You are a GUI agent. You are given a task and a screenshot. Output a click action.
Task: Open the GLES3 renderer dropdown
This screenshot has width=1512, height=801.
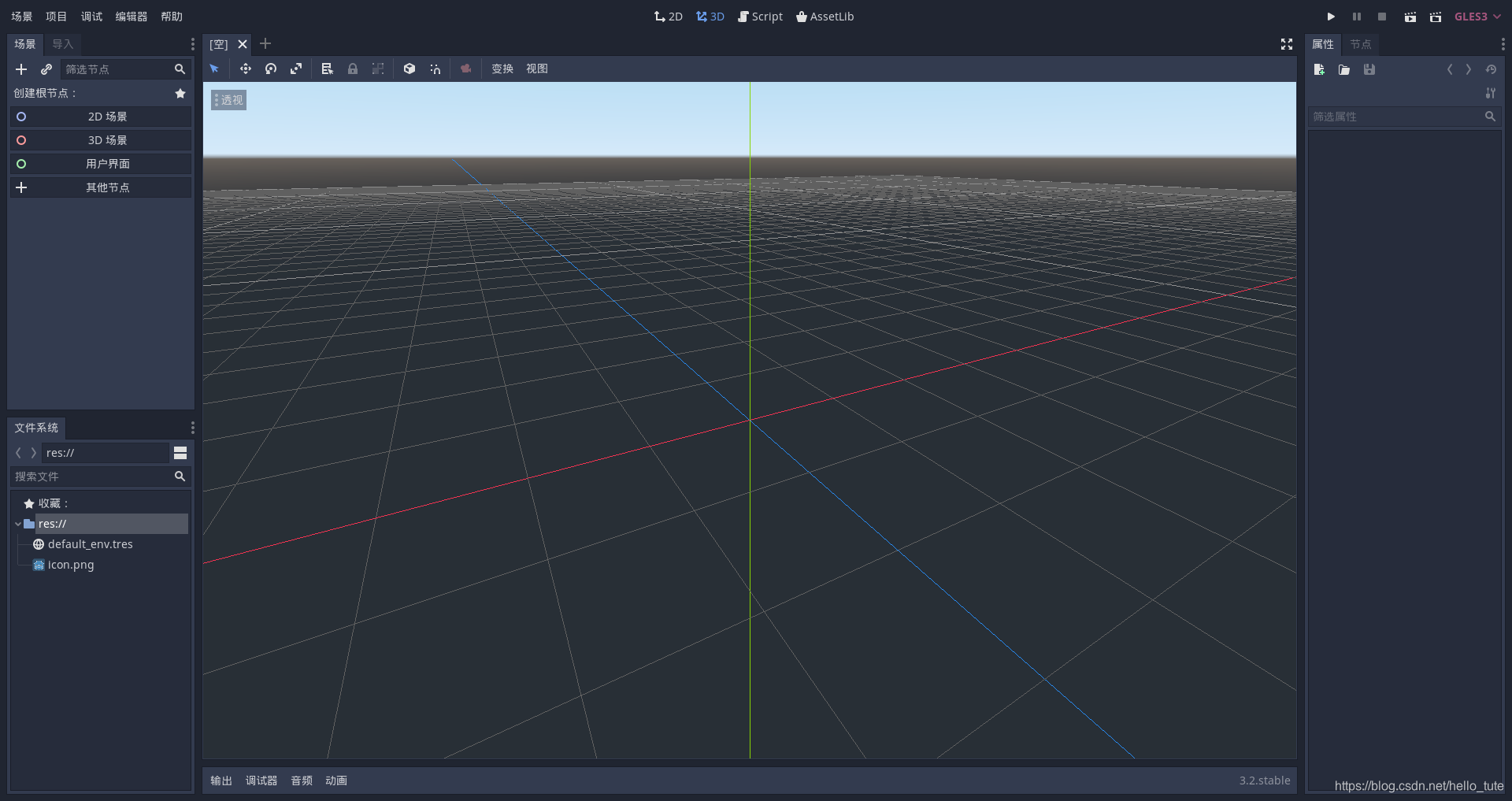pyautogui.click(x=1478, y=17)
